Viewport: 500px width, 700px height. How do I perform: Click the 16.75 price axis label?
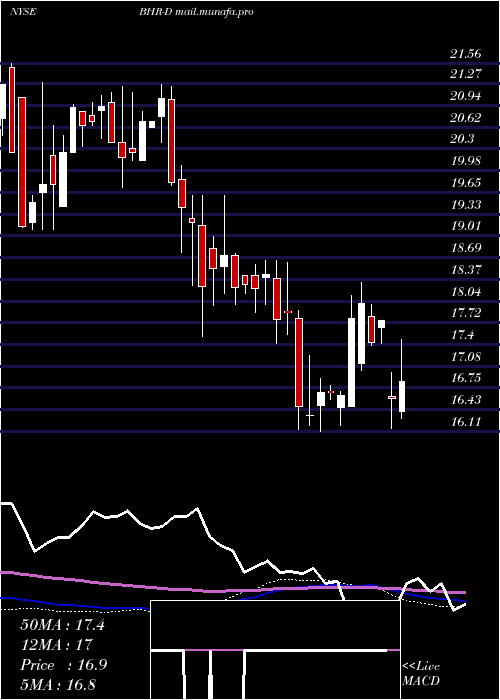click(x=466, y=378)
